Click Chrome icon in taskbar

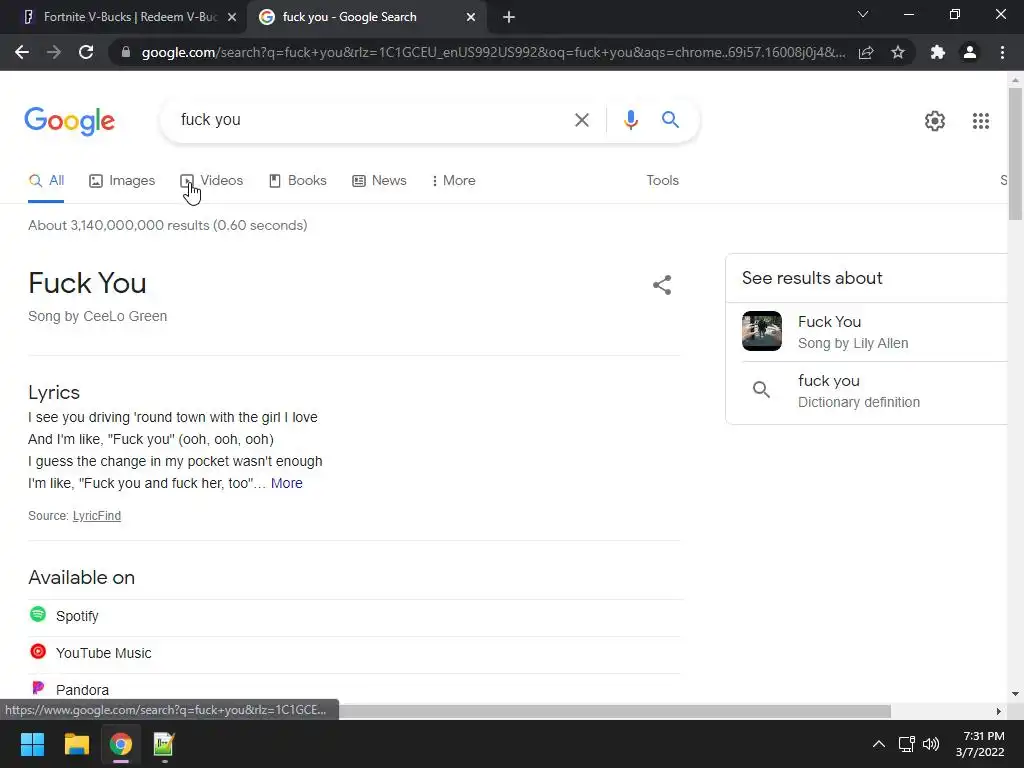pyautogui.click(x=121, y=744)
